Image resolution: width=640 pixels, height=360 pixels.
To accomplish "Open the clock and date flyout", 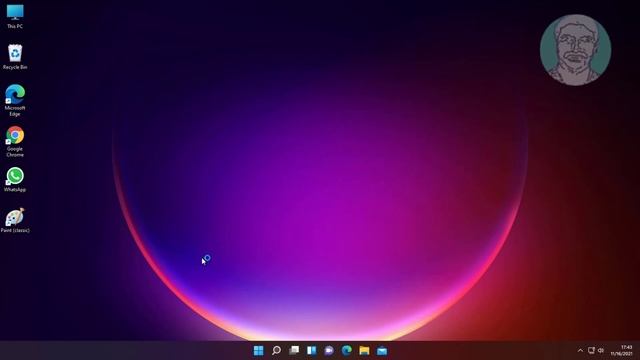I will tap(622, 350).
